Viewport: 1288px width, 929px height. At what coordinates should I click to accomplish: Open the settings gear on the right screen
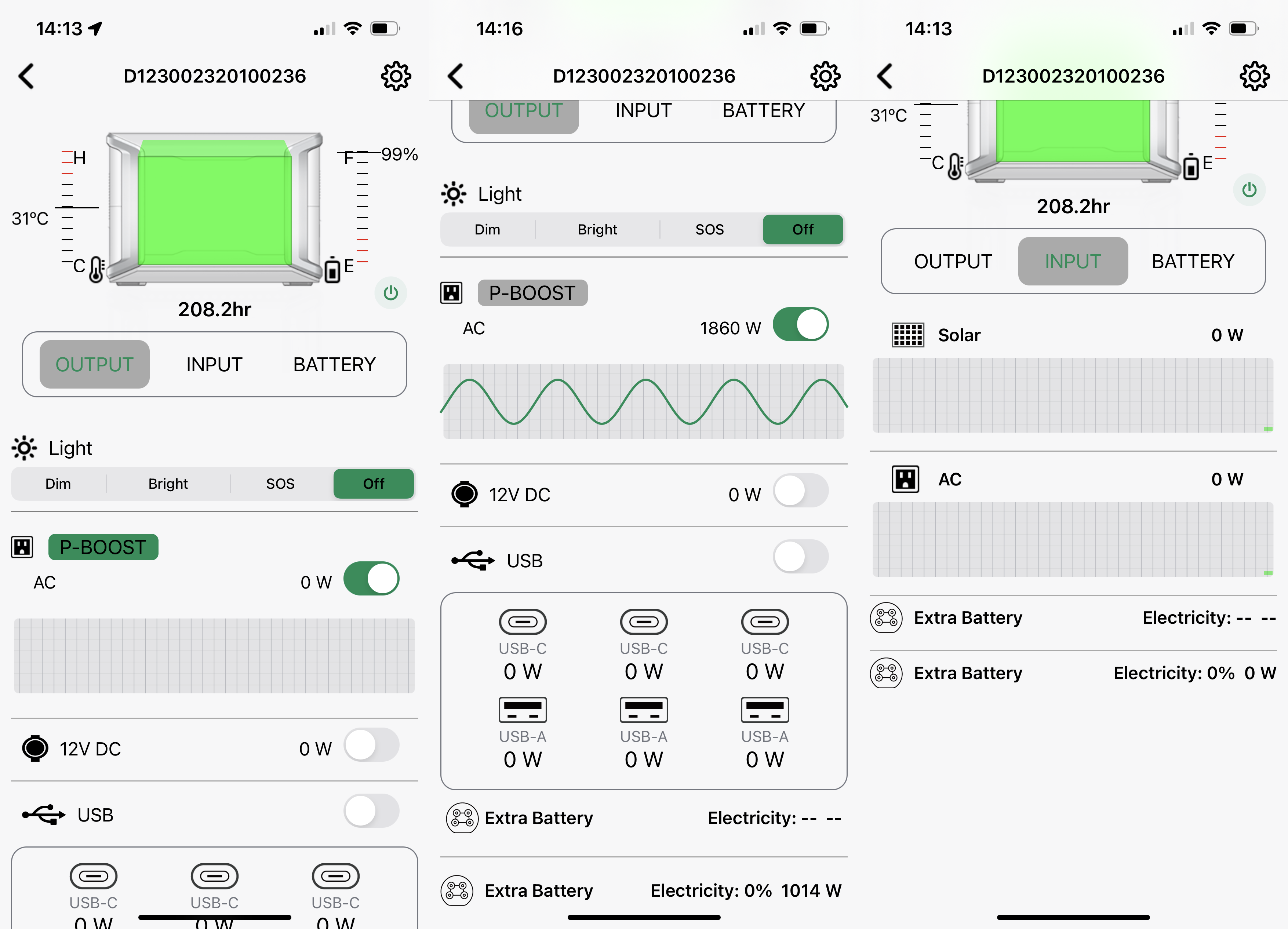(x=1255, y=76)
